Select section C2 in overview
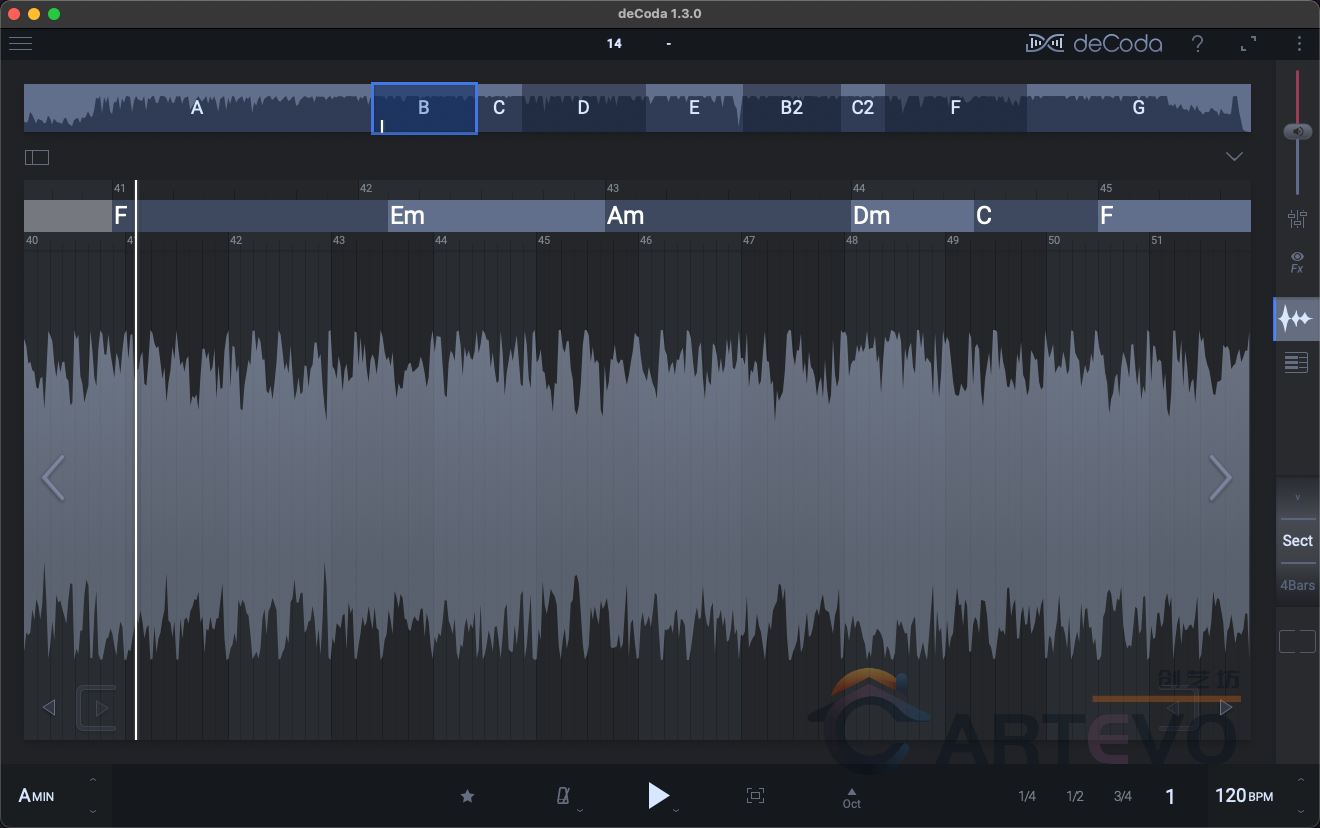The image size is (1320, 828). pos(863,108)
